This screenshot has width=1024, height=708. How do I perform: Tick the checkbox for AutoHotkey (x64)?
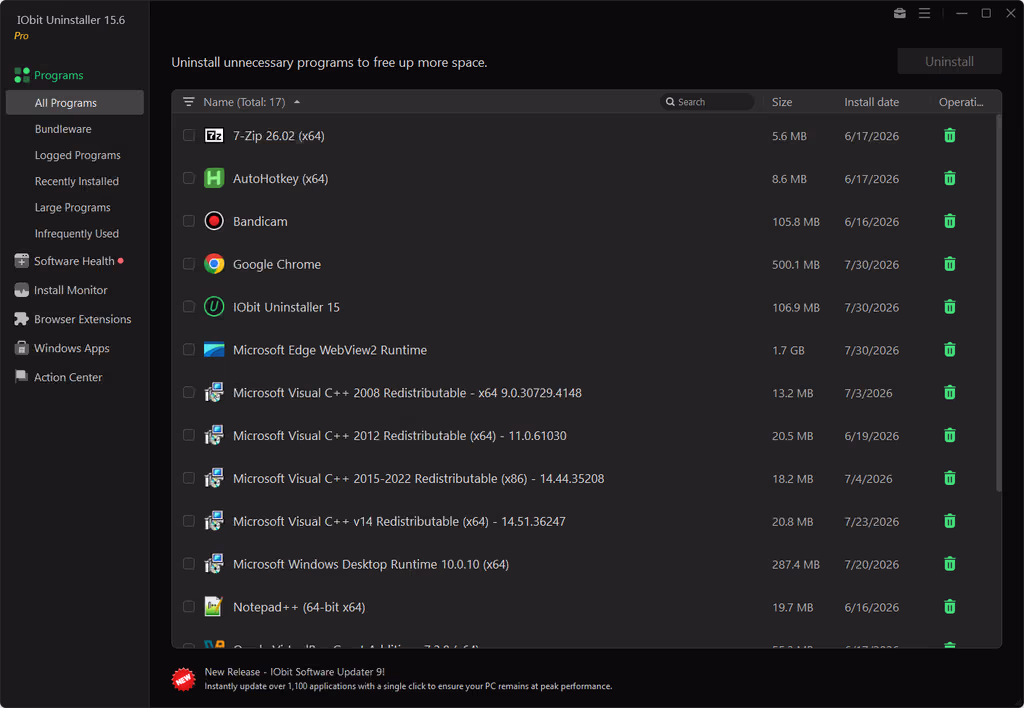click(189, 178)
